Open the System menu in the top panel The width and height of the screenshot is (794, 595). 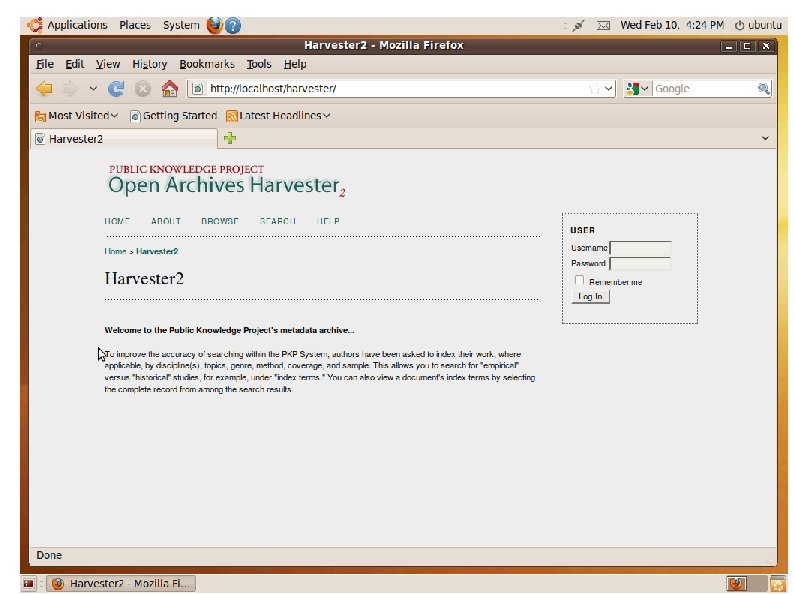pyautogui.click(x=181, y=25)
